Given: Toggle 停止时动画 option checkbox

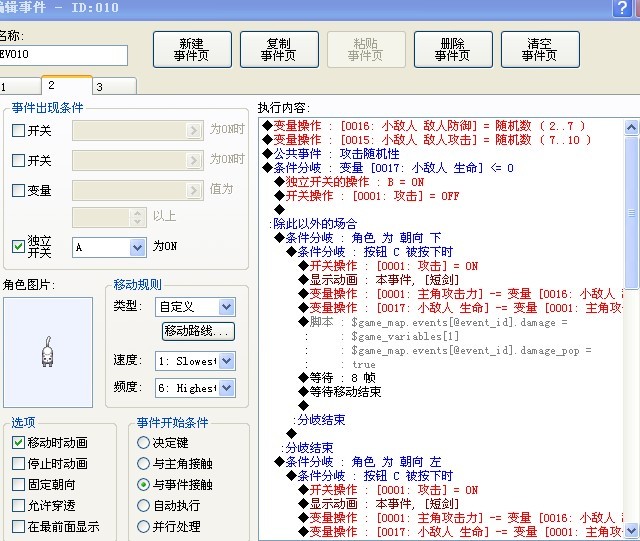Looking at the screenshot, I should (18, 463).
